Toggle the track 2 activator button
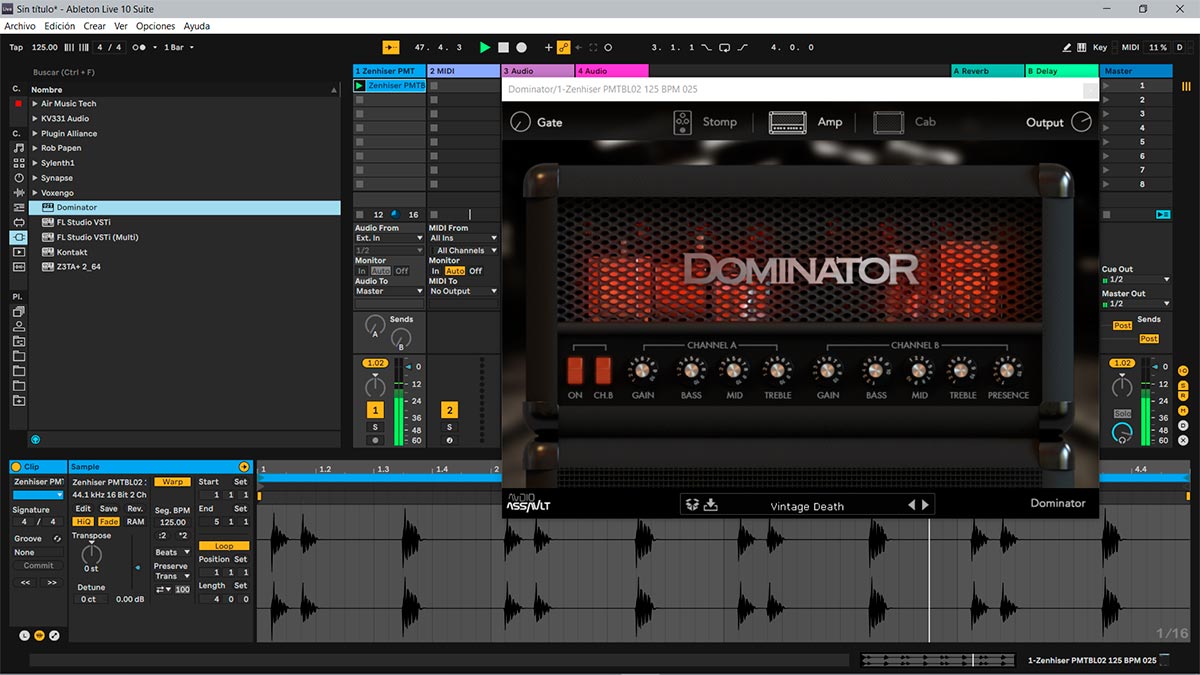Image resolution: width=1200 pixels, height=675 pixels. [449, 410]
